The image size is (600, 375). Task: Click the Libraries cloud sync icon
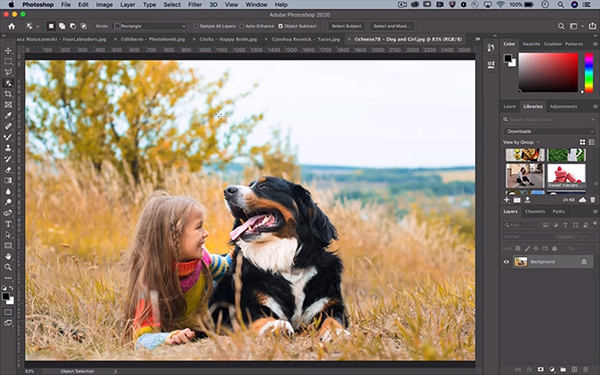[x=582, y=200]
